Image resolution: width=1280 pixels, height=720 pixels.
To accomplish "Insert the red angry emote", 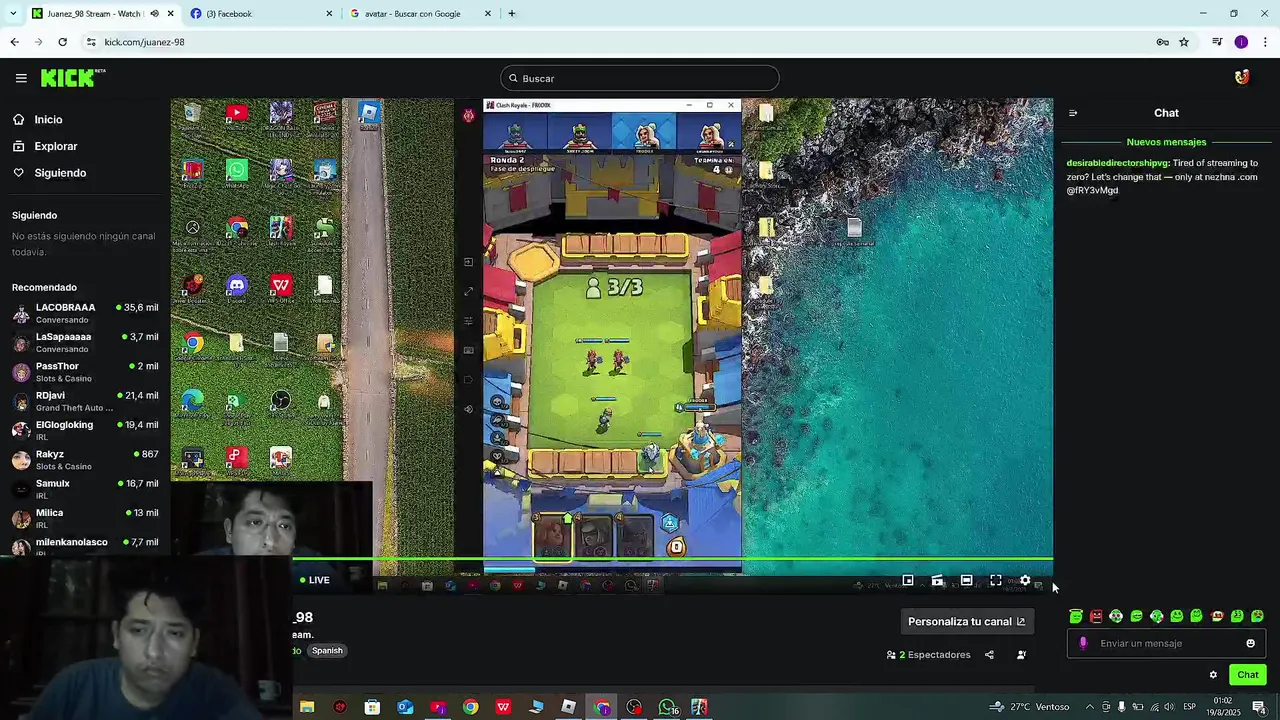I will (1096, 616).
